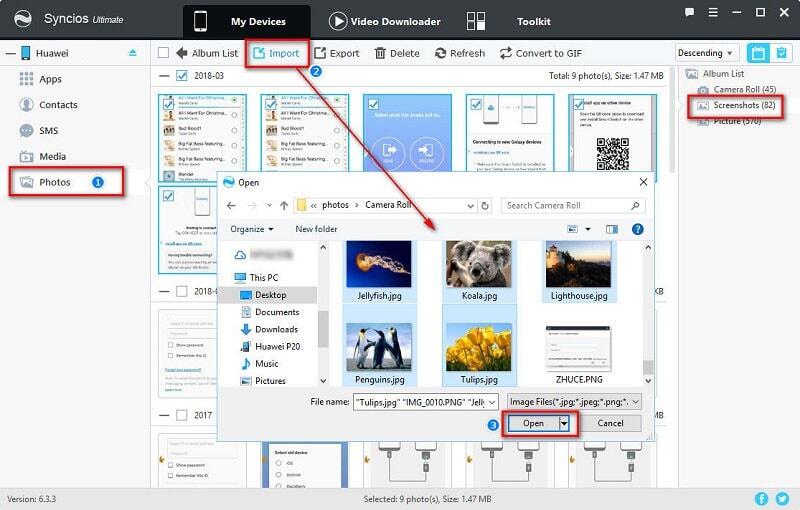Toggle the 2017 group checkbox

[181, 414]
